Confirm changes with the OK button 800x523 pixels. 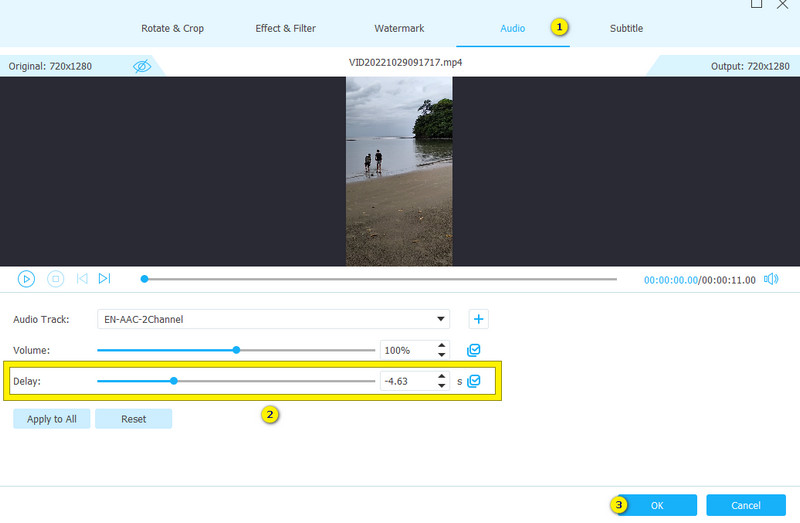(656, 505)
